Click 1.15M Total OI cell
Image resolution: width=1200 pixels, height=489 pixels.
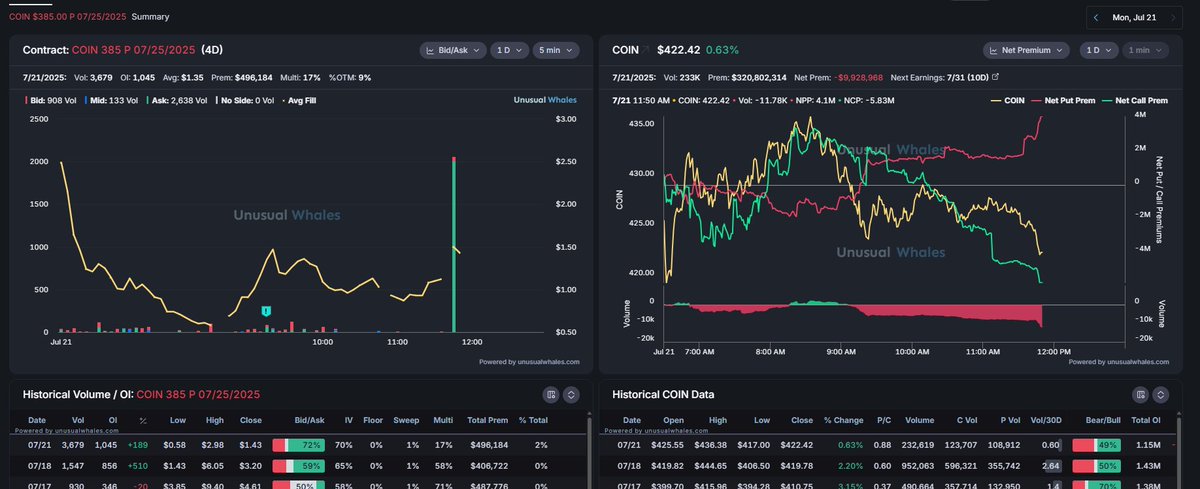click(1149, 444)
